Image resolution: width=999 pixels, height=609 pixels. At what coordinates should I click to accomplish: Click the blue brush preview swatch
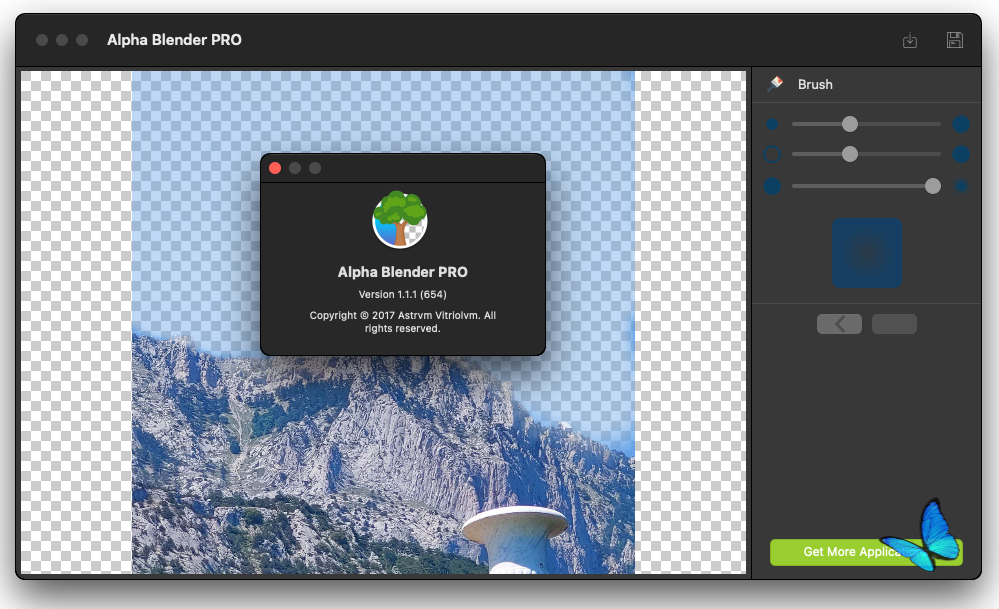pyautogui.click(x=866, y=253)
